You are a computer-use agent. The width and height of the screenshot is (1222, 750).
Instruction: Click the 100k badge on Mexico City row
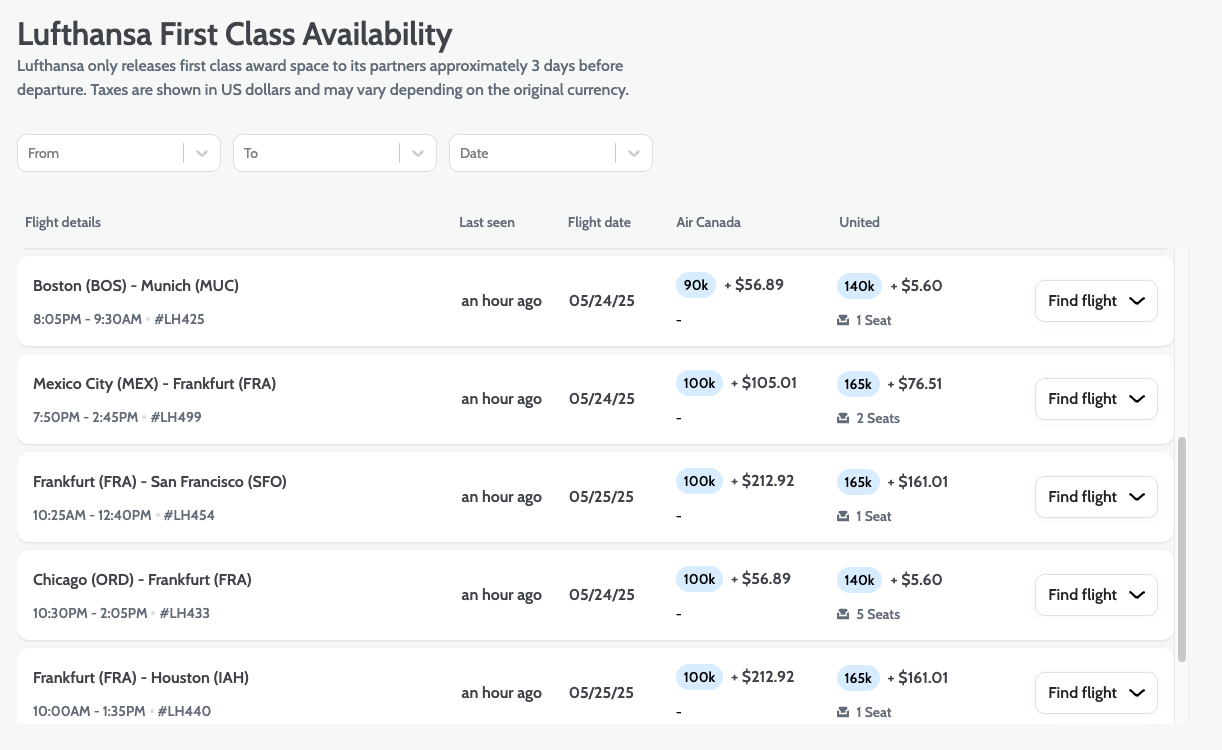[x=698, y=383]
